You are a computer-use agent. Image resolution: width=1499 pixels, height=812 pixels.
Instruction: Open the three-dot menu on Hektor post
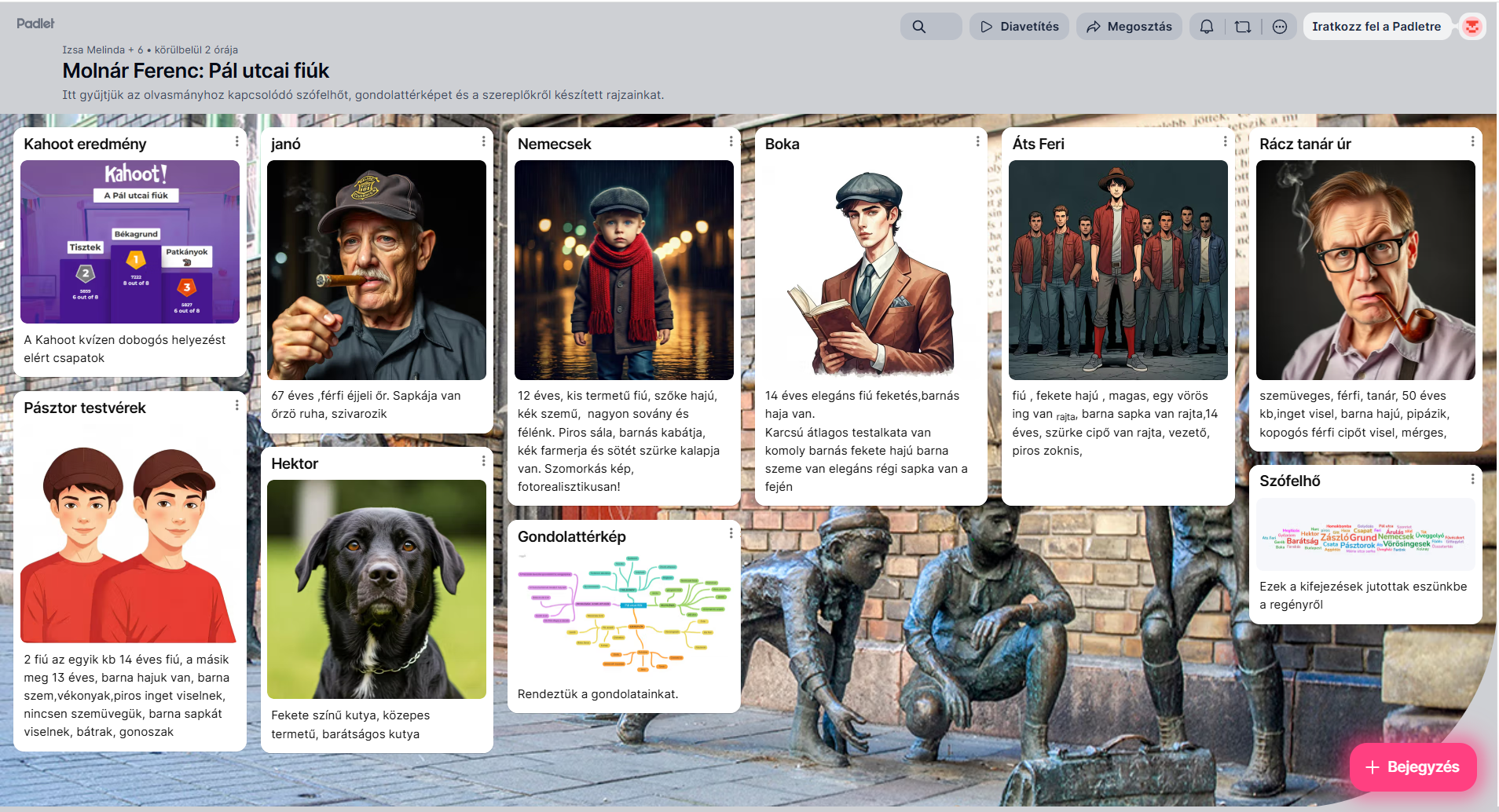coord(483,461)
